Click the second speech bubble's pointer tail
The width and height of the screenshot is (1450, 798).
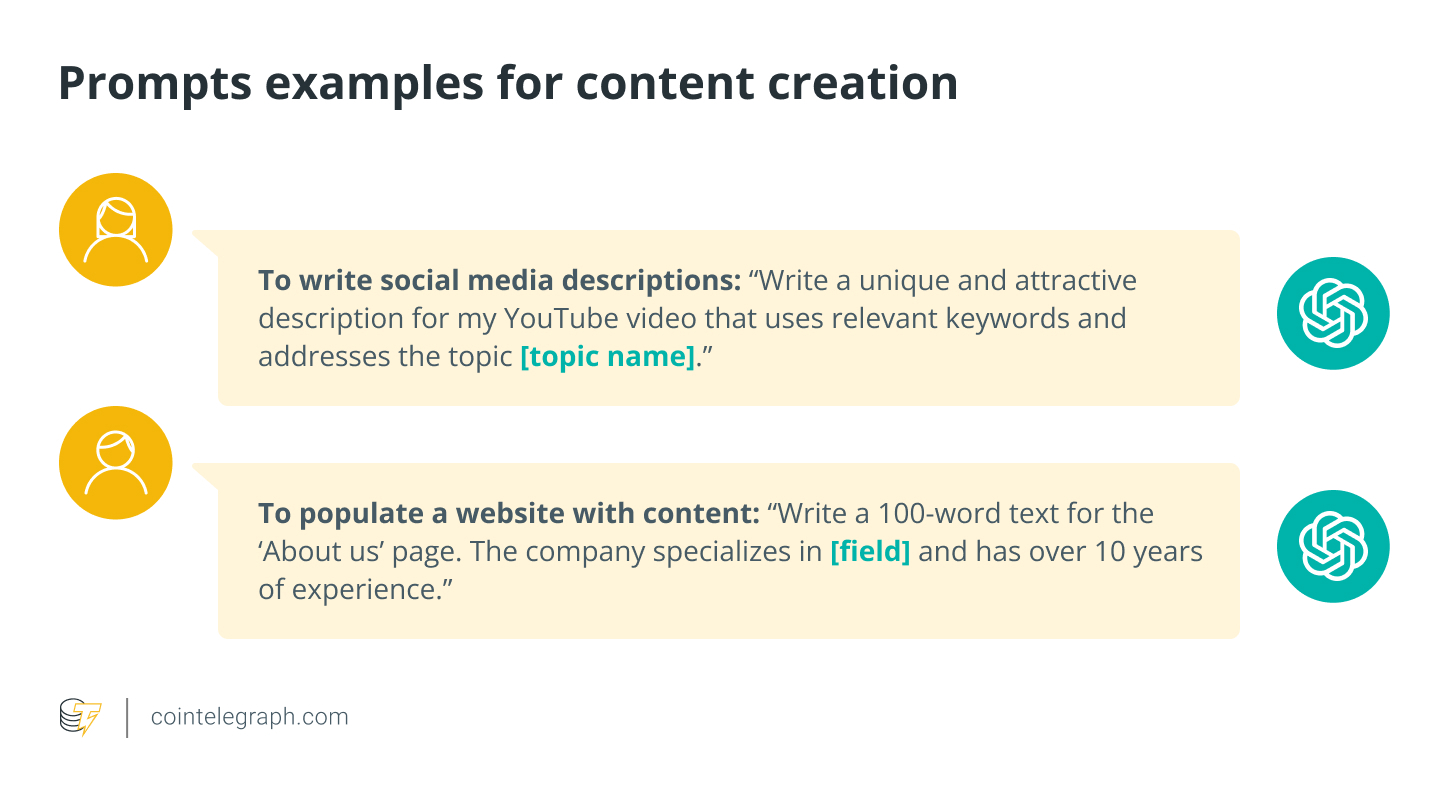204,476
